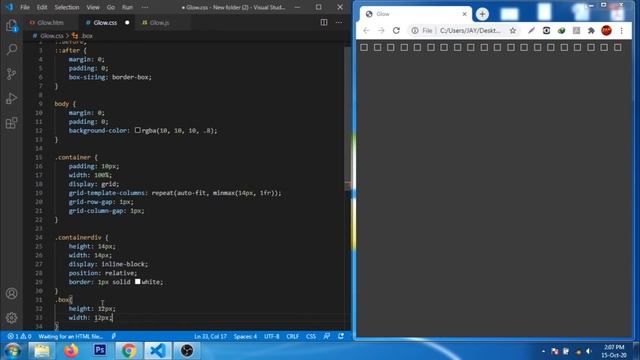Open the Manage gear icon

pos(11,318)
